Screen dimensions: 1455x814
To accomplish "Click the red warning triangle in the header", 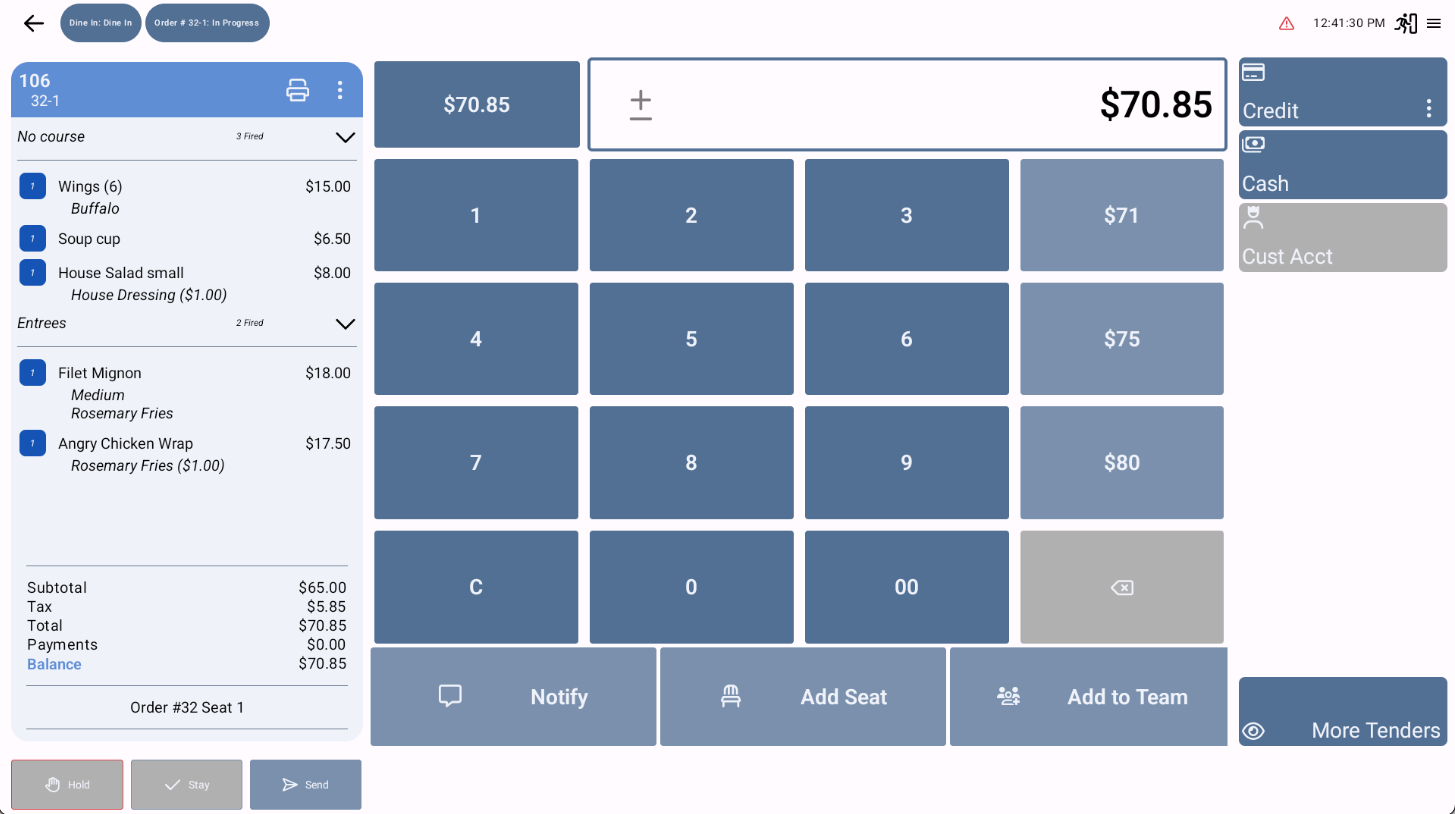I will 1286,22.
